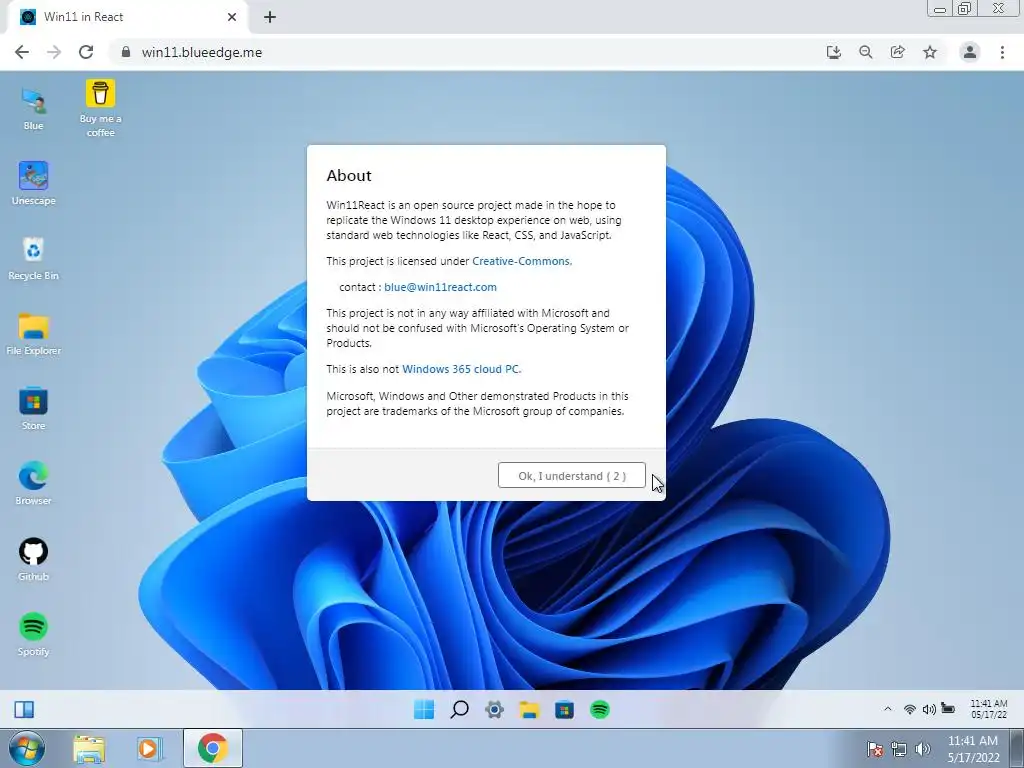The height and width of the screenshot is (768, 1024).
Task: Open the Windows 7 clock showing 5/17/2022
Action: pos(973,749)
